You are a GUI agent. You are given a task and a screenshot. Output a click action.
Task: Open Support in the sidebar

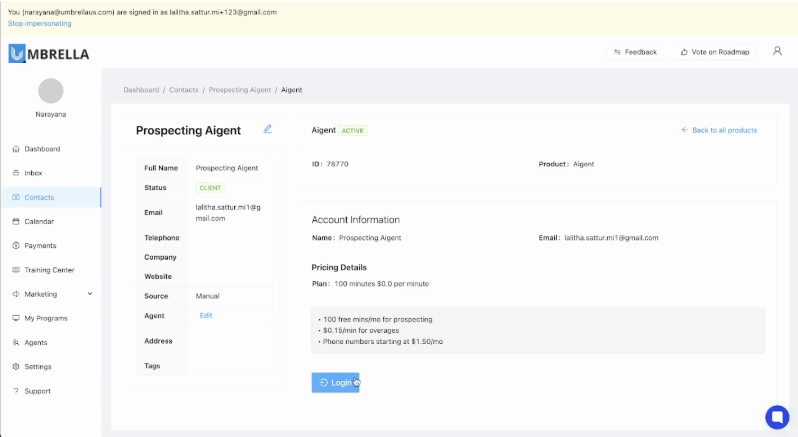[38, 391]
